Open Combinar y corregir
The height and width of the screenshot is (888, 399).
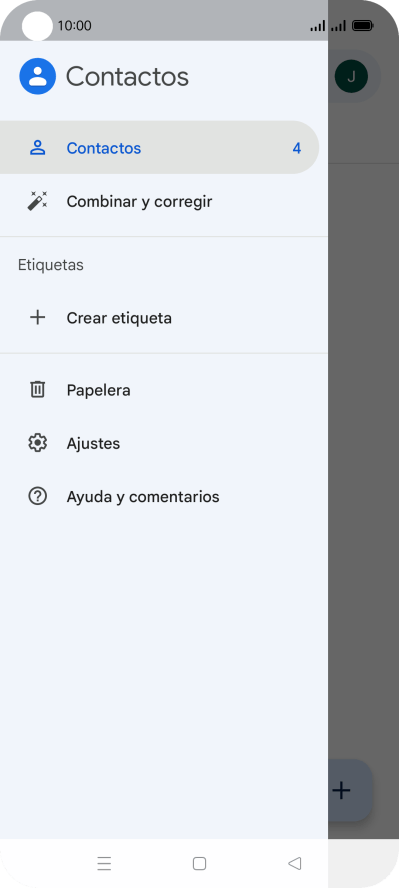[164, 201]
